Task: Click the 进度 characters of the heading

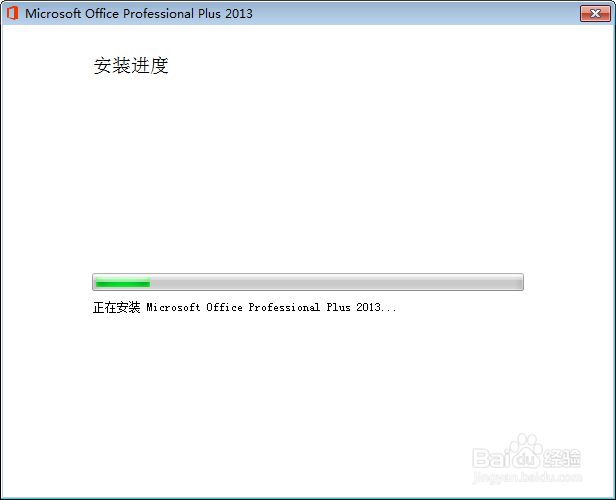Action: click(150, 66)
